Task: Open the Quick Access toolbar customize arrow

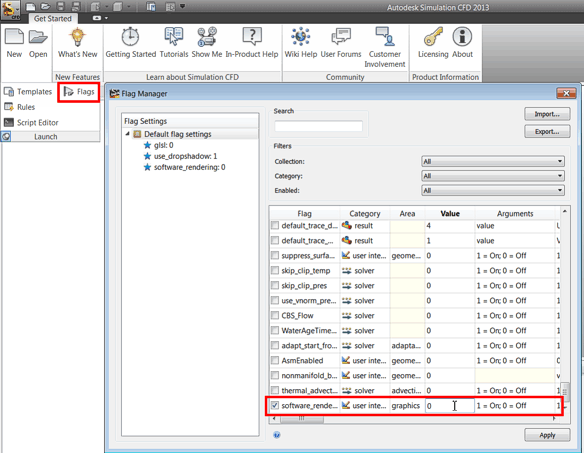Action: point(182,6)
